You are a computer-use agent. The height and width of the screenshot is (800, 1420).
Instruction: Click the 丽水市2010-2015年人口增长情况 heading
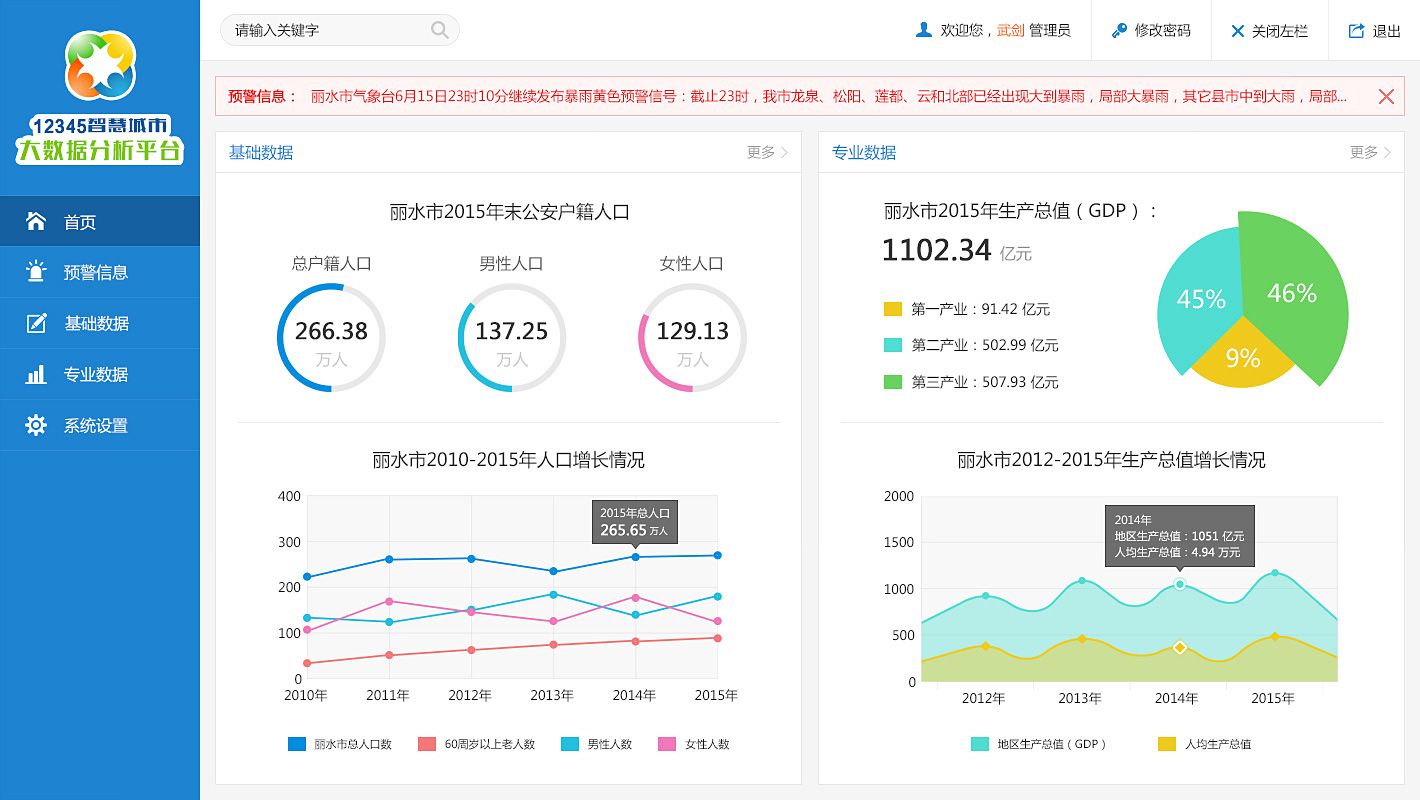(x=508, y=460)
